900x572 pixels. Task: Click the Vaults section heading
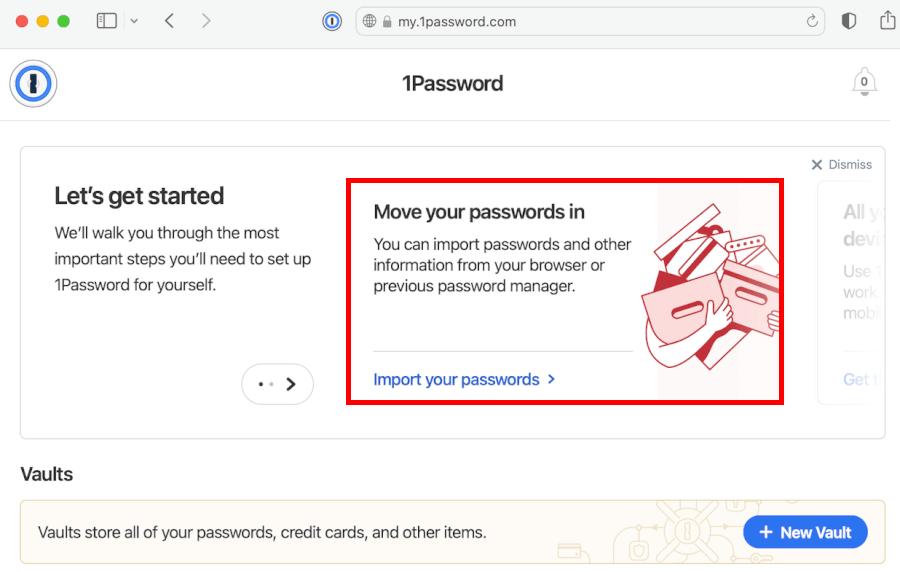47,474
